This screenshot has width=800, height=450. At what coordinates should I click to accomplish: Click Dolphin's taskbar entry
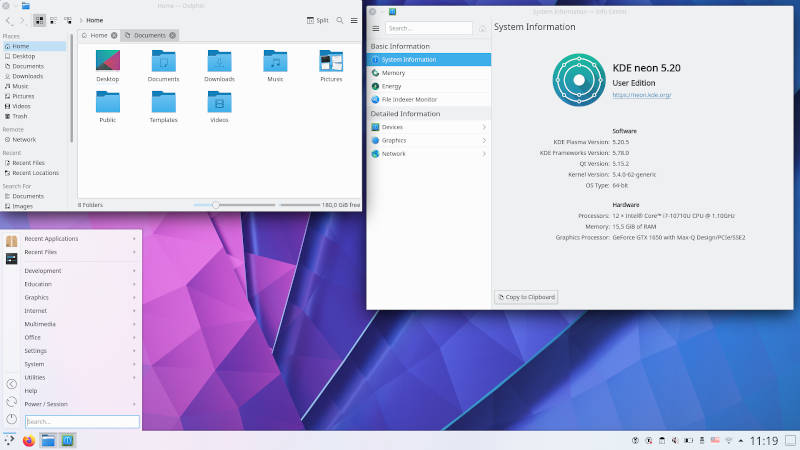click(x=48, y=440)
